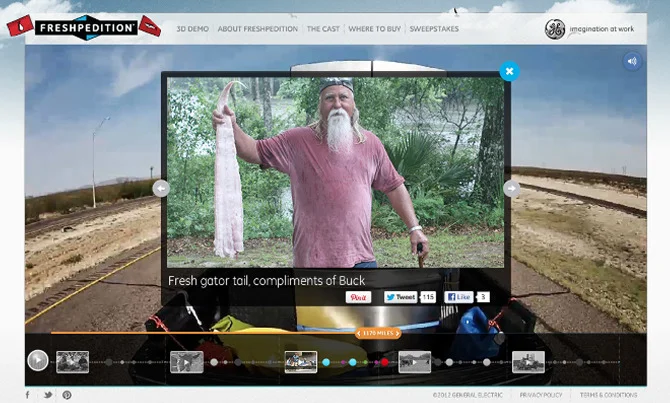
Task: Select cyan dot nearest the green dot
Action: pos(353,362)
